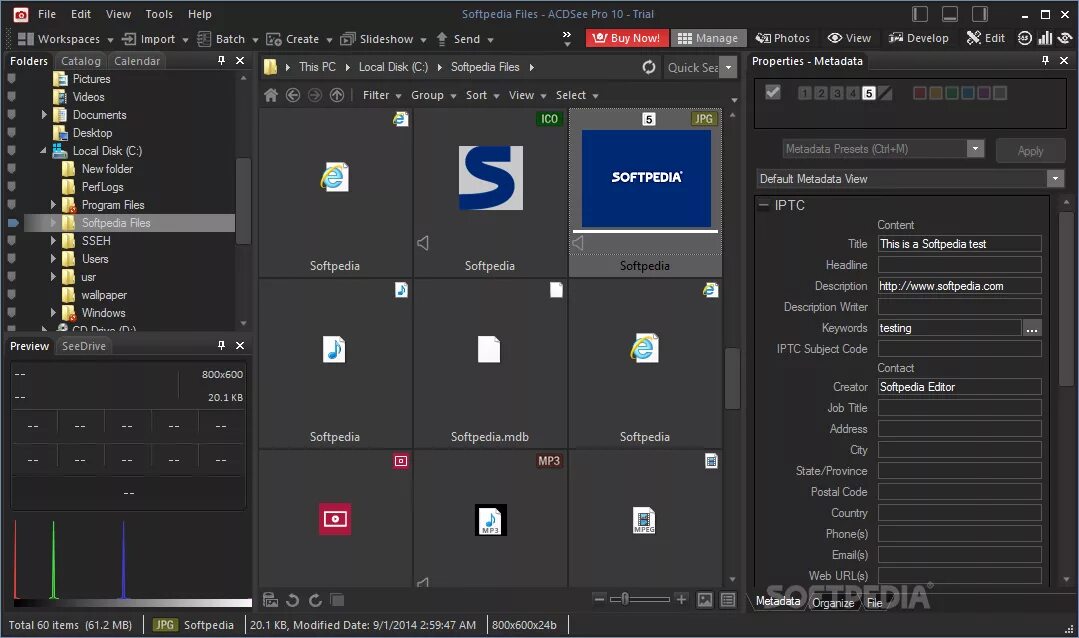The width and height of the screenshot is (1079, 638).
Task: Go back with the left arrow icon
Action: tap(293, 95)
